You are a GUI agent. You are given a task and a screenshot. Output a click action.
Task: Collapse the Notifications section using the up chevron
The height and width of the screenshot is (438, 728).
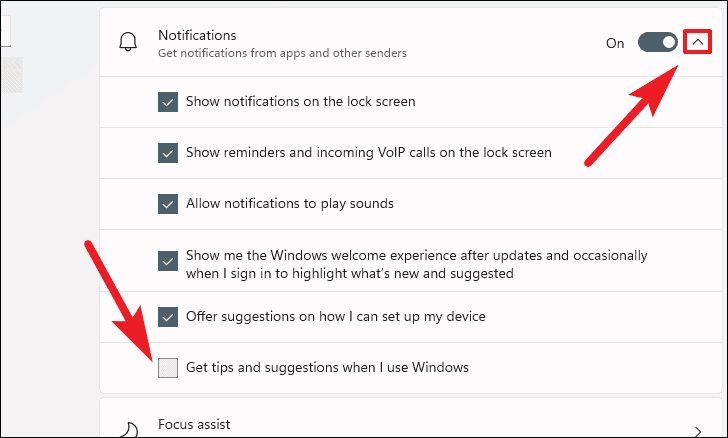697,42
